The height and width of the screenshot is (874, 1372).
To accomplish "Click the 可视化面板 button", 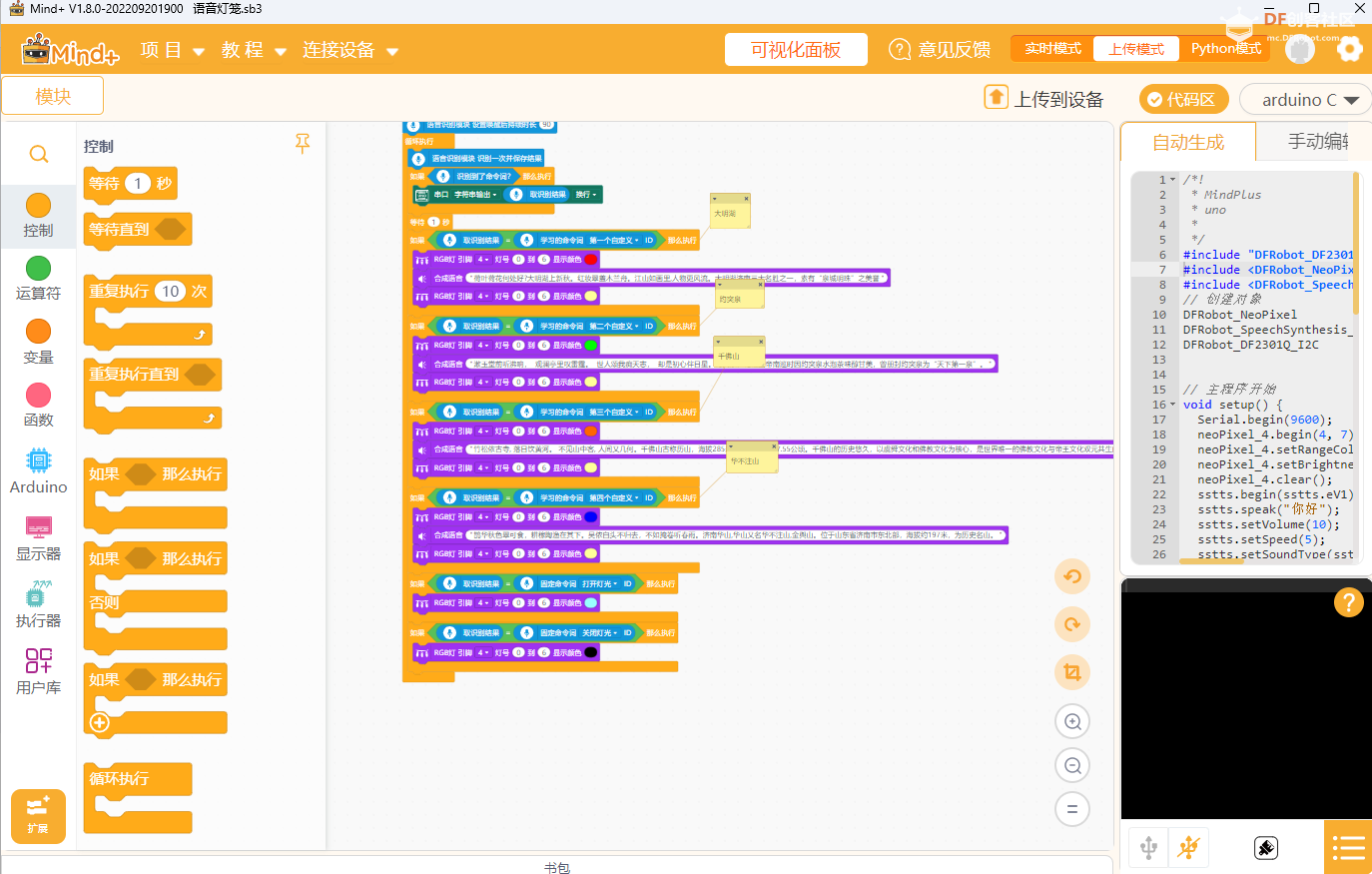I will [x=796, y=50].
